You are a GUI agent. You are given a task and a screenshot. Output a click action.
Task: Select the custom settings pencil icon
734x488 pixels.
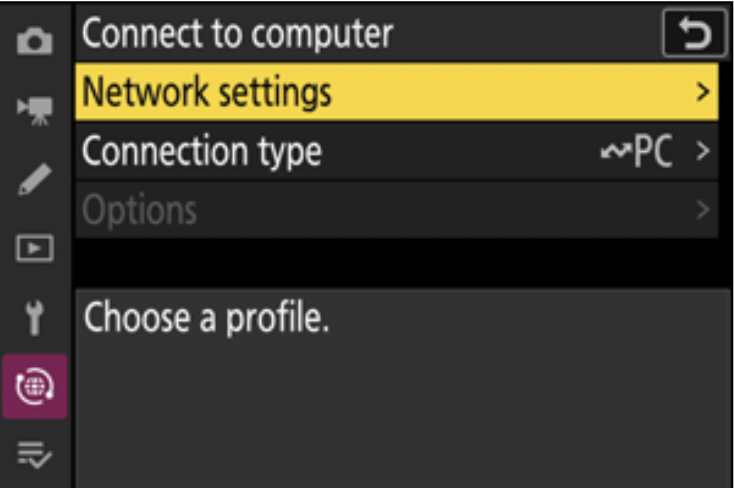click(35, 179)
